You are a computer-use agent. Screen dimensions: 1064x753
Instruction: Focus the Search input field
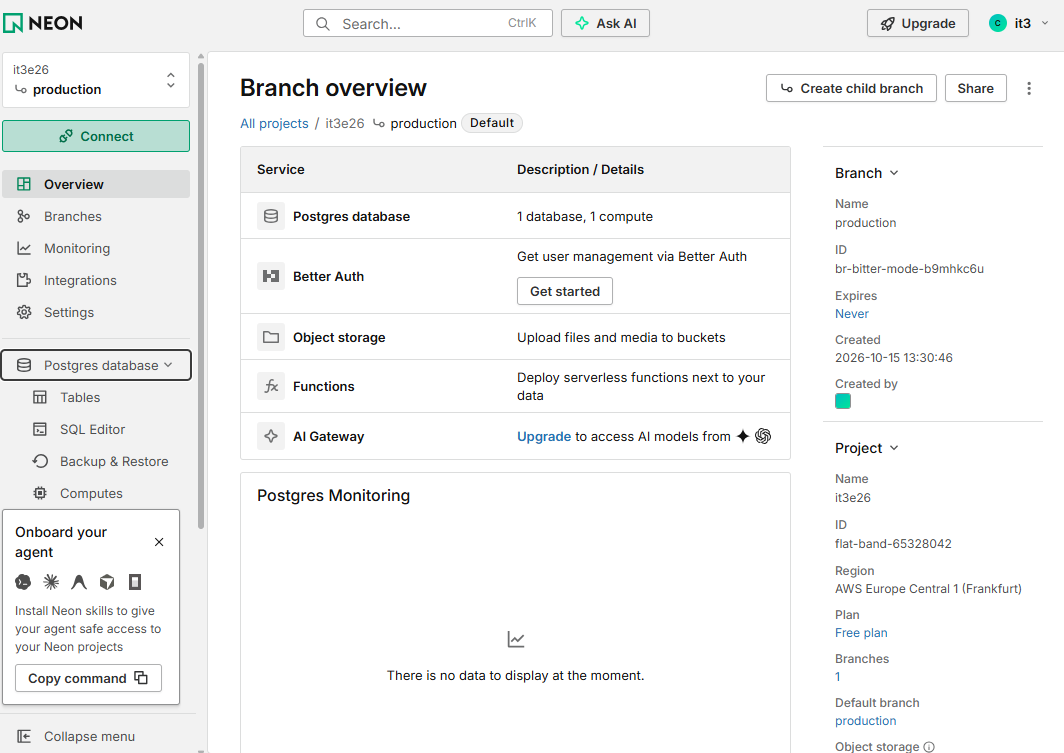428,23
